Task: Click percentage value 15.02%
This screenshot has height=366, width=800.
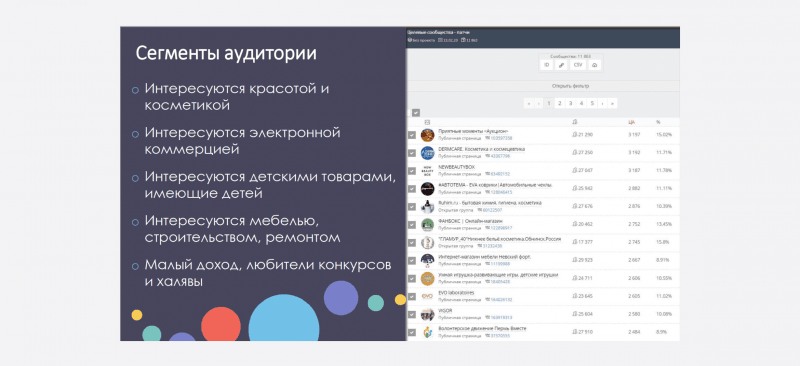Action: point(664,135)
